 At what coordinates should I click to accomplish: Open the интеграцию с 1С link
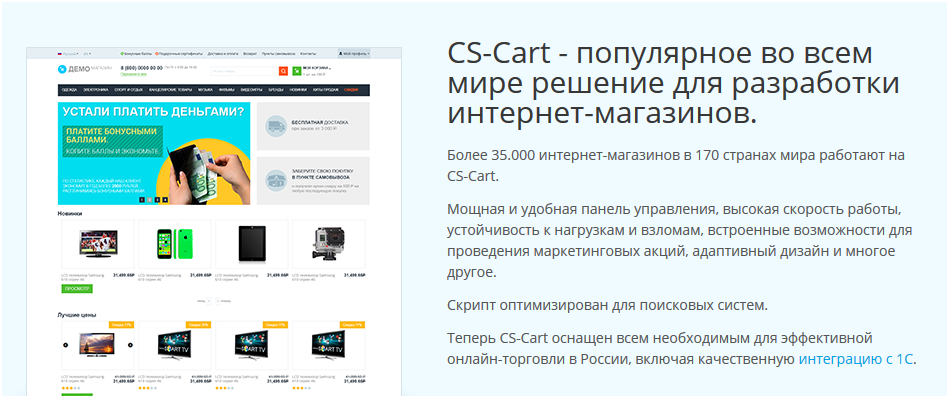[x=855, y=359]
